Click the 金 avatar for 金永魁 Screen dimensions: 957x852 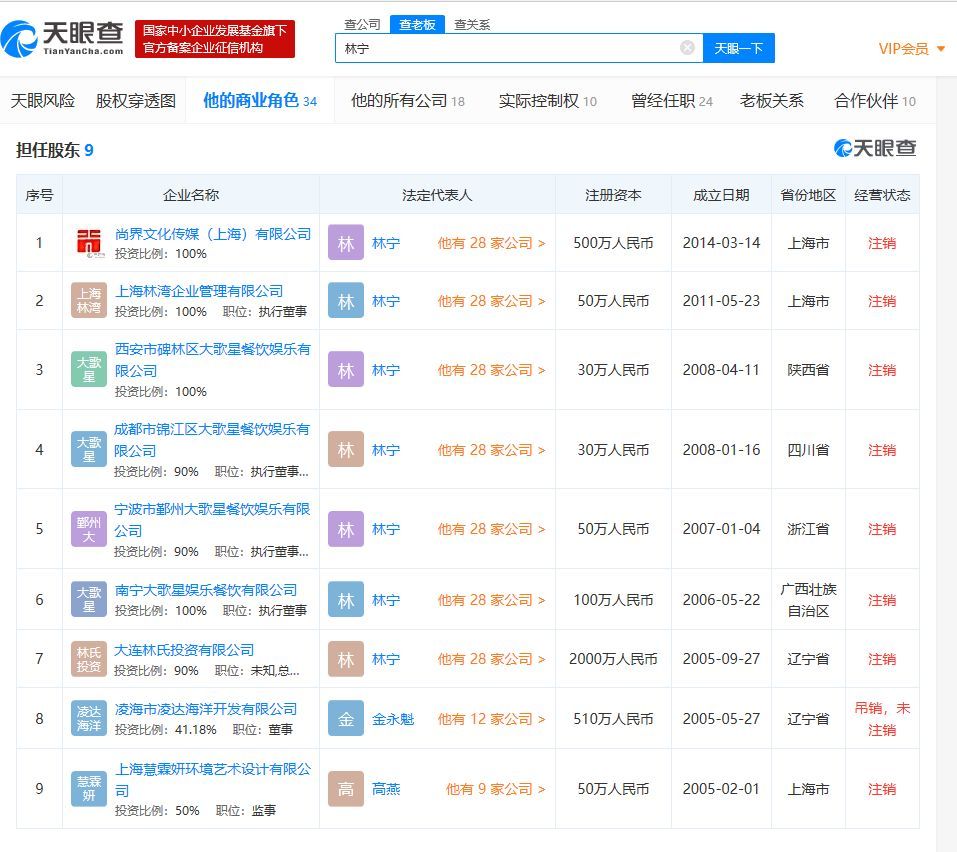coord(346,719)
